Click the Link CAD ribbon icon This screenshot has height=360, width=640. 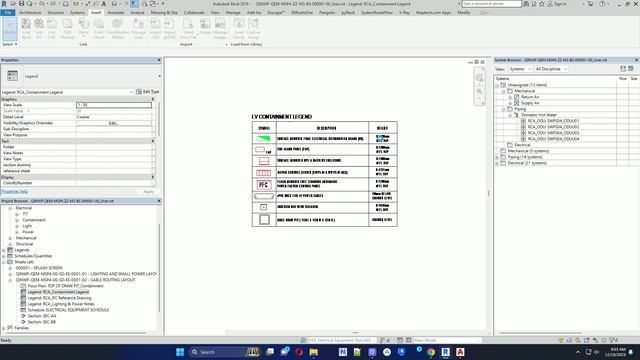pos(52,29)
